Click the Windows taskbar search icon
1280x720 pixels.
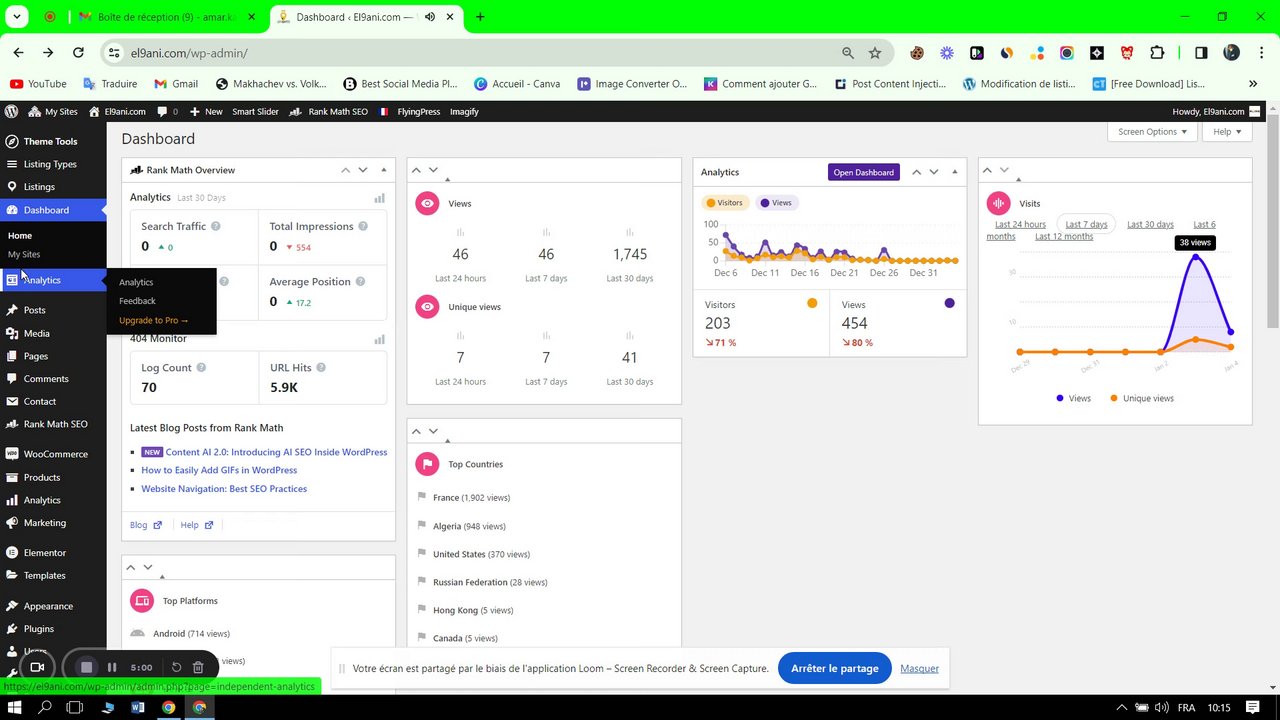[45, 708]
